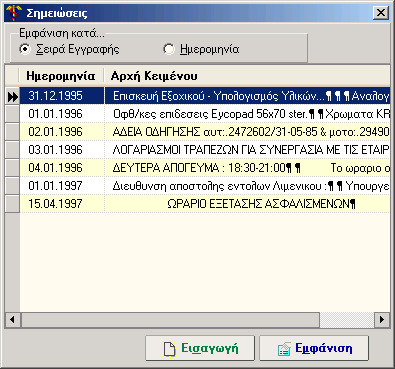The width and height of the screenshot is (395, 369).
Task: Close the Σημειώσεις window
Action: pos(381,13)
